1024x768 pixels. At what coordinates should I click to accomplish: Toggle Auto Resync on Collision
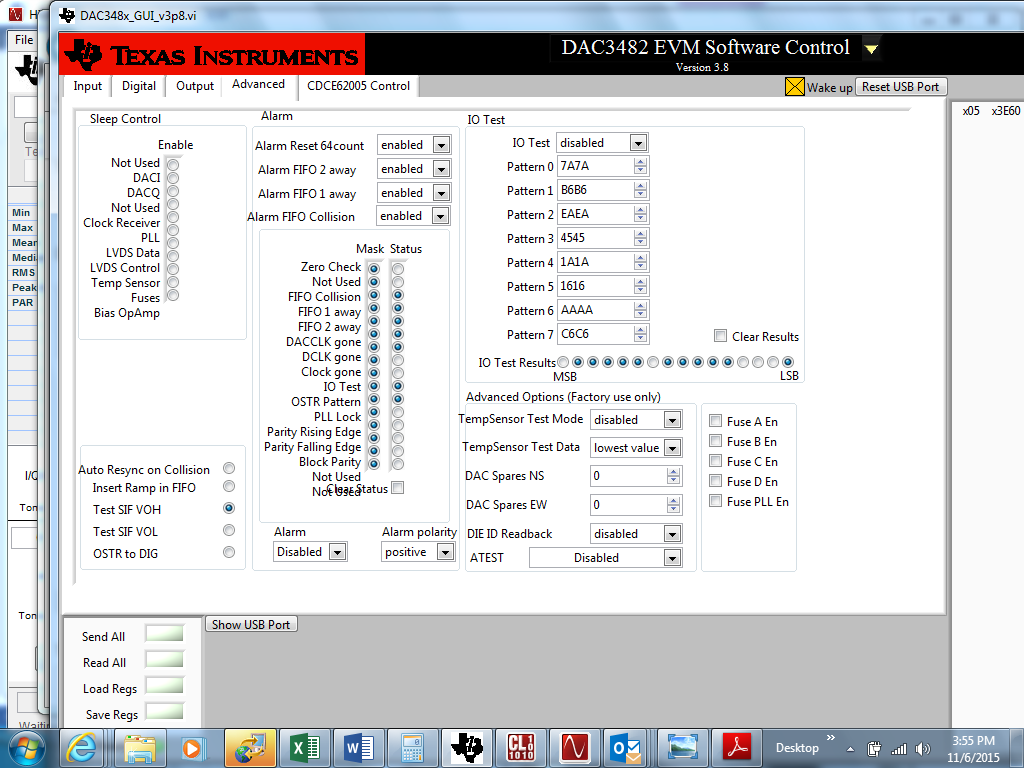pyautogui.click(x=229, y=468)
